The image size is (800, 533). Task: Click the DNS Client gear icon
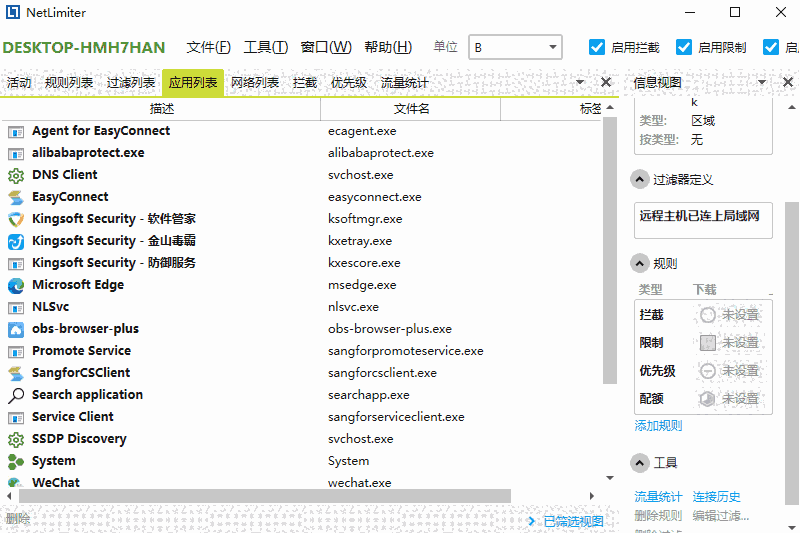pyautogui.click(x=16, y=175)
